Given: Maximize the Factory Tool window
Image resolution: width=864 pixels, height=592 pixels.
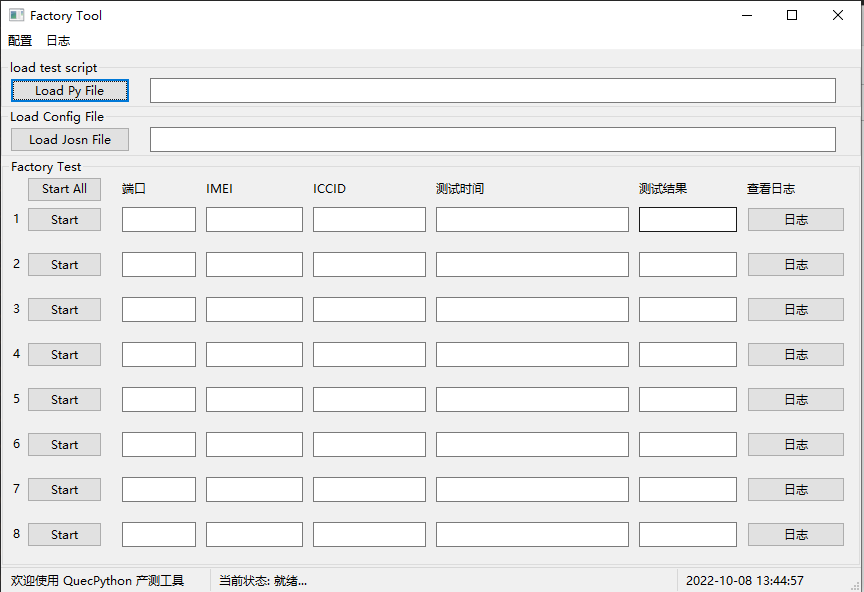Looking at the screenshot, I should click(792, 15).
